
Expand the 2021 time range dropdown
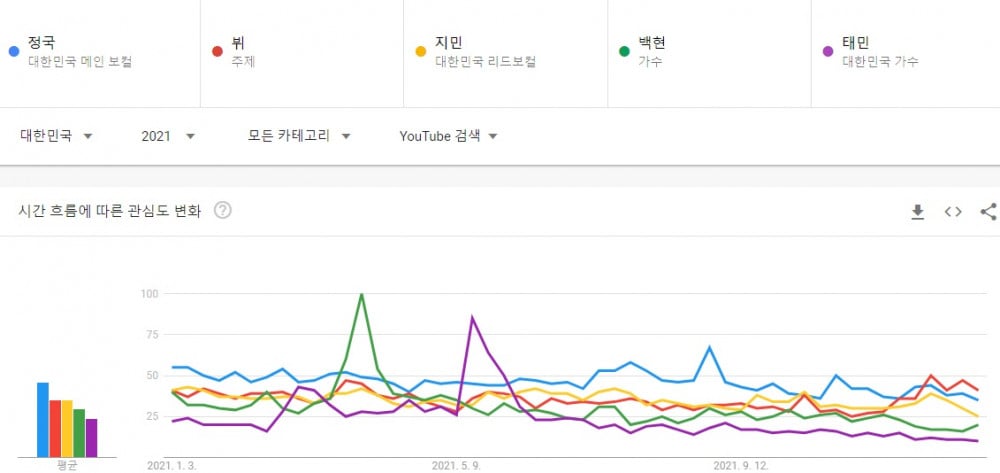[x=168, y=136]
